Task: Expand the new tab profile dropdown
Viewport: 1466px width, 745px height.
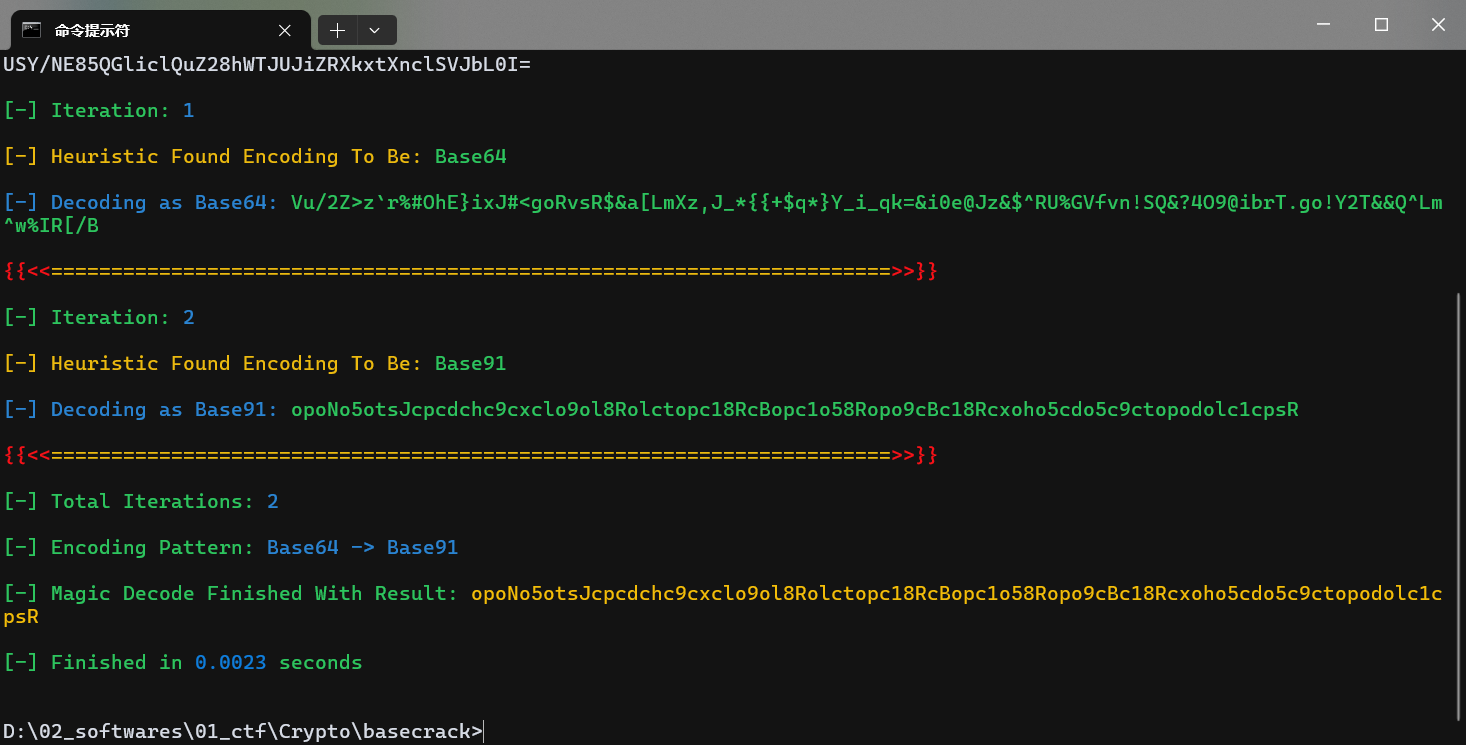Action: pyautogui.click(x=375, y=31)
